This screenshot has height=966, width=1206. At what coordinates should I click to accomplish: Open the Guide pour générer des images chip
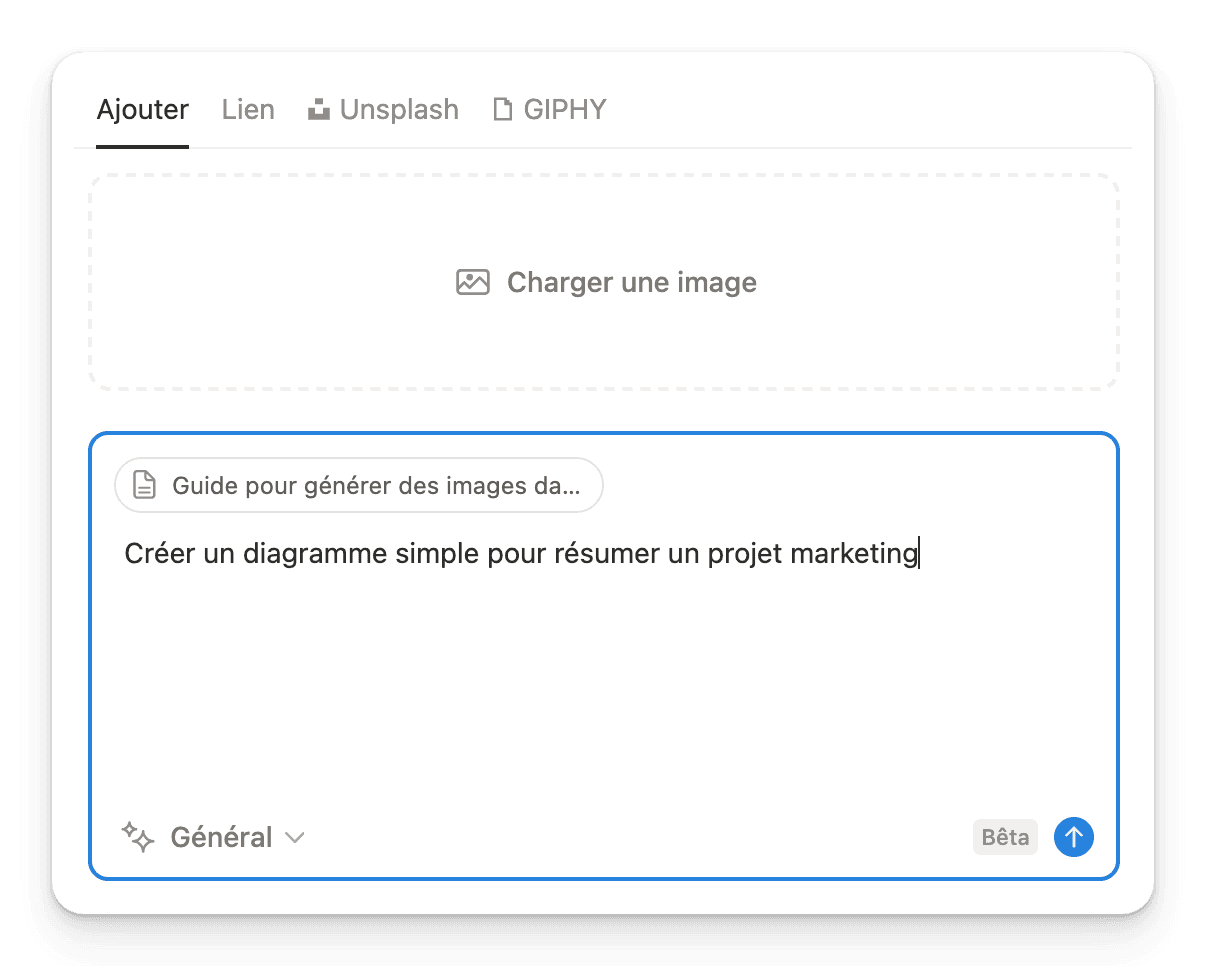(x=359, y=485)
